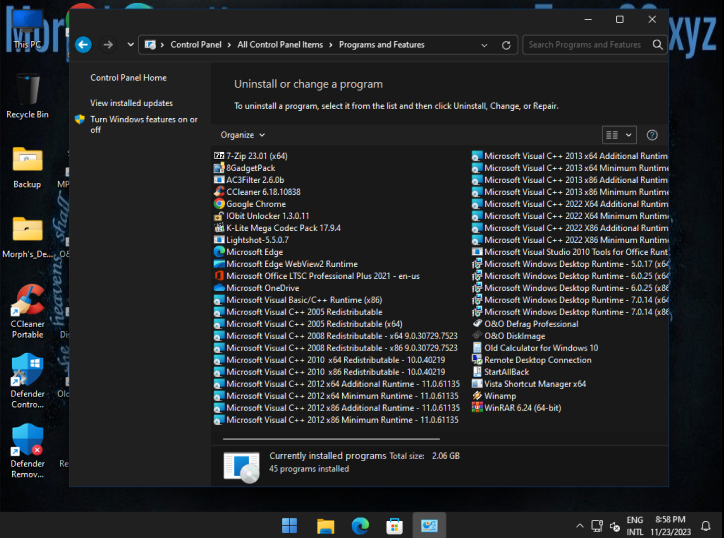Select the CCleaner Portable desktop shortcut
The width and height of the screenshot is (724, 538).
[27, 312]
